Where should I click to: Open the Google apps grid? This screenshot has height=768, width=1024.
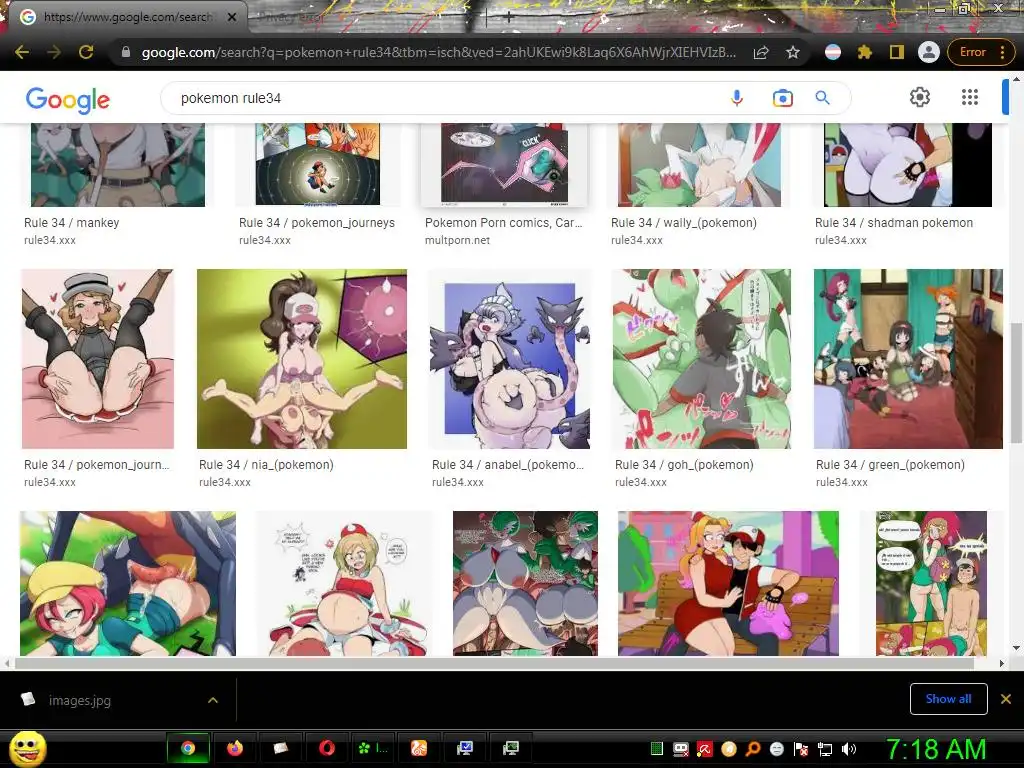tap(970, 97)
